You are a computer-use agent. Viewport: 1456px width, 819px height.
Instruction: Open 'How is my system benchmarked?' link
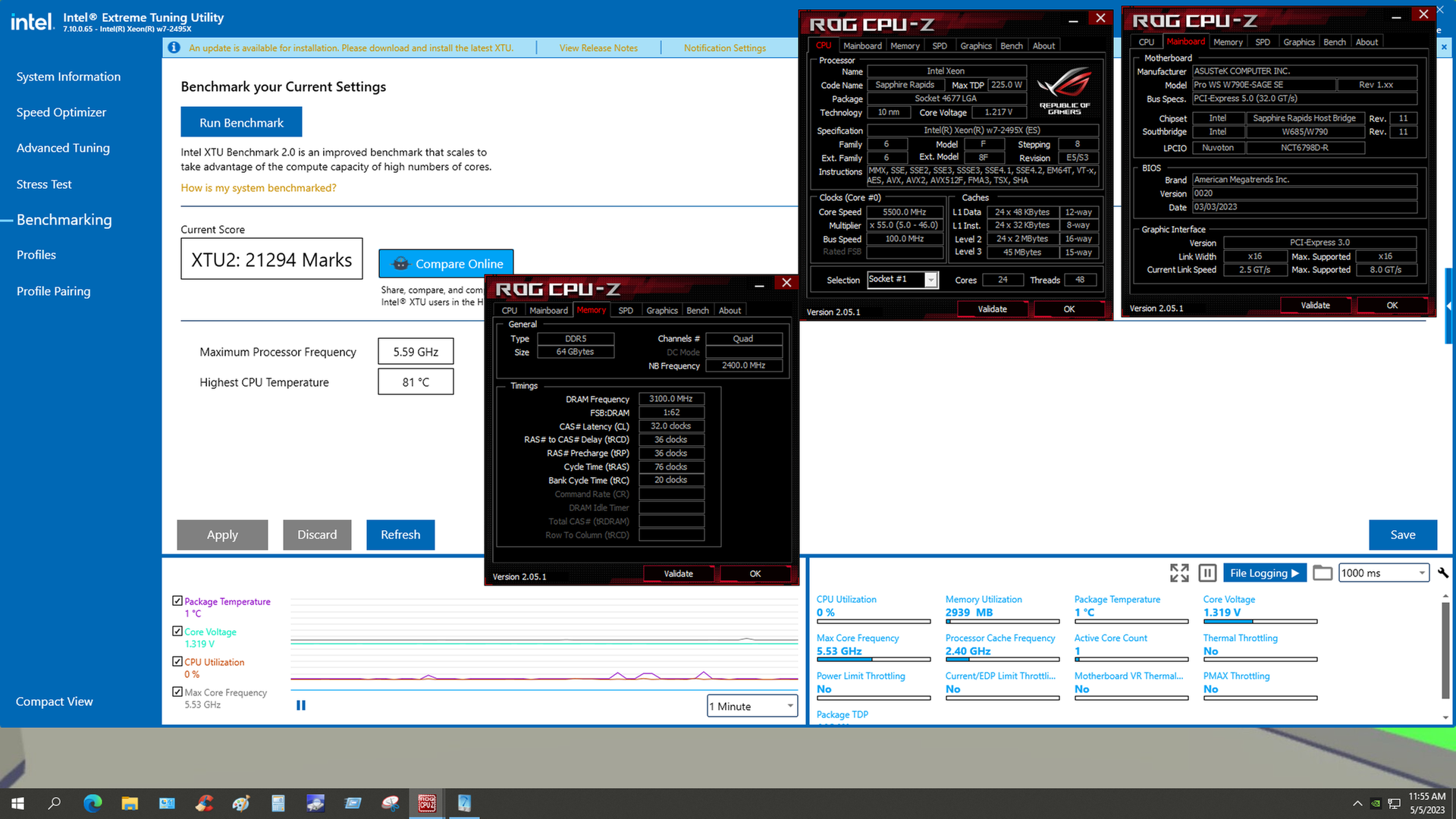tap(258, 188)
